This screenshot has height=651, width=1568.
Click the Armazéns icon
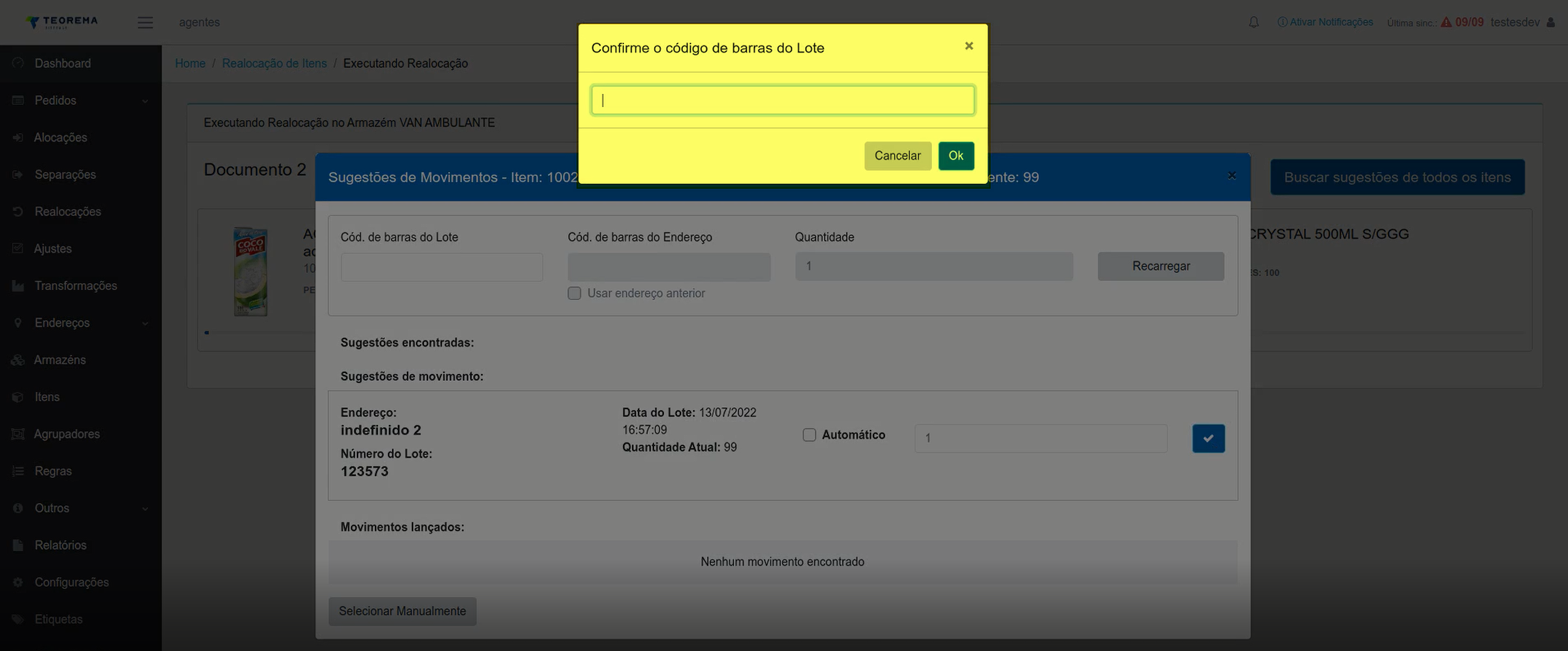coord(18,359)
